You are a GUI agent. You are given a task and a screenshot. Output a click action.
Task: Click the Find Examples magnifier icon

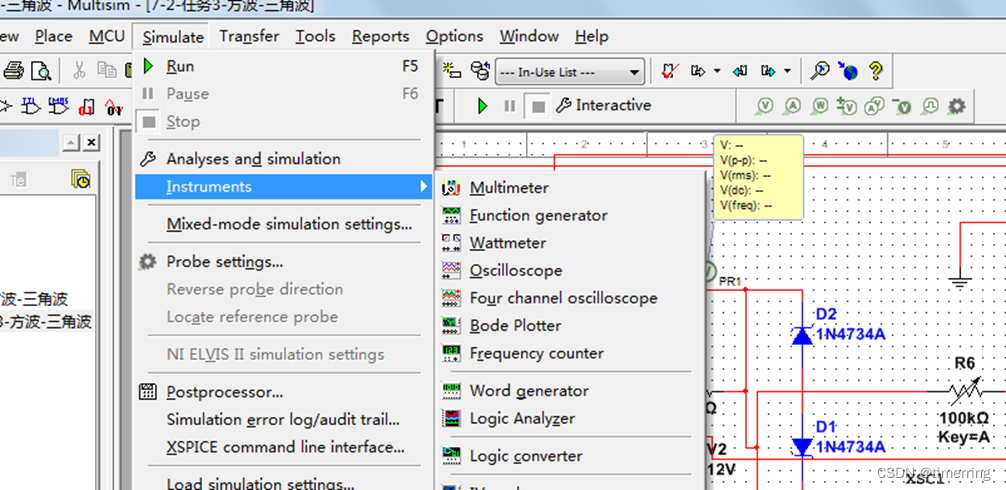[x=819, y=71]
